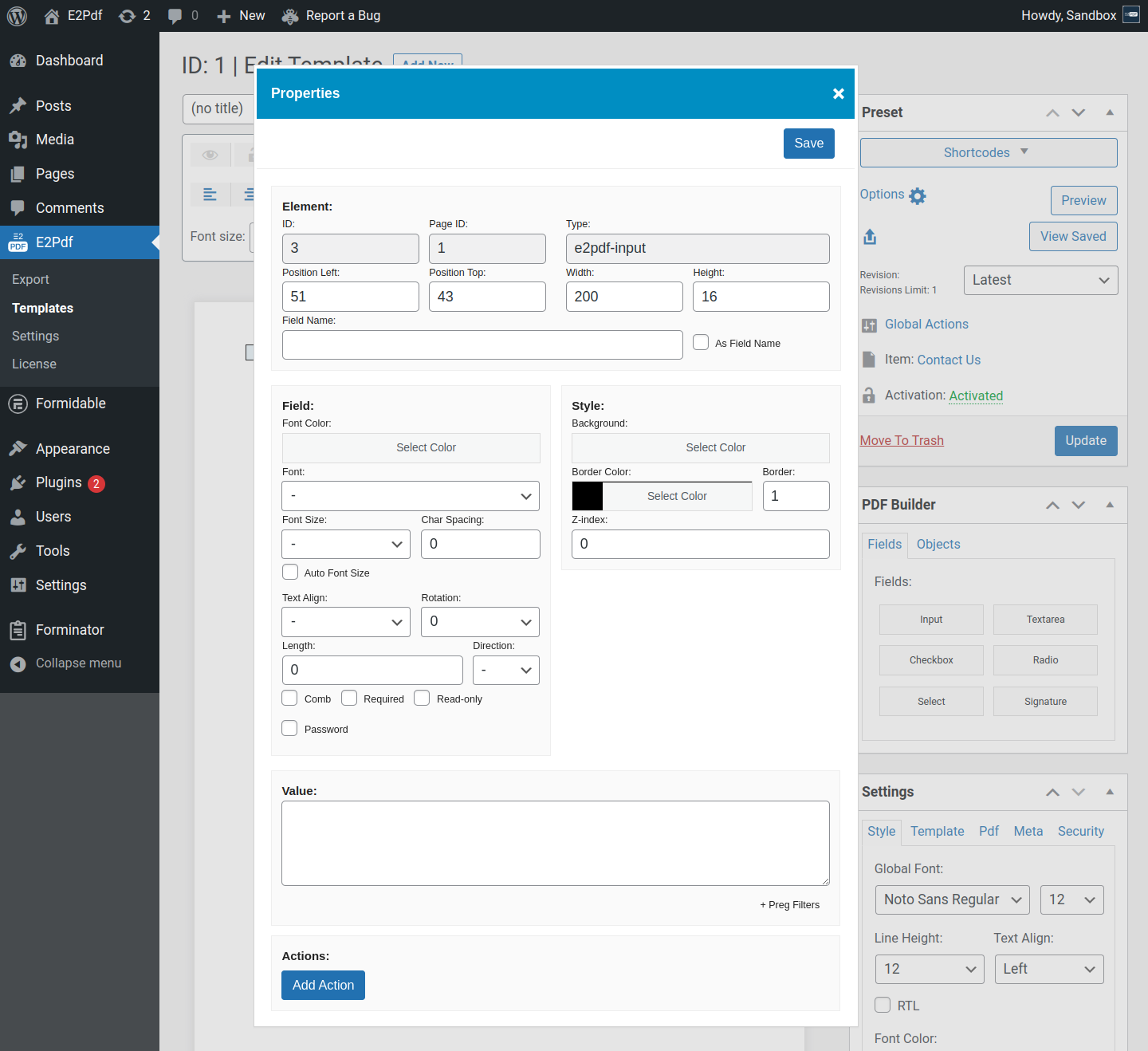1148x1051 pixels.
Task: Click the updates icon in admin bar
Action: tap(127, 16)
